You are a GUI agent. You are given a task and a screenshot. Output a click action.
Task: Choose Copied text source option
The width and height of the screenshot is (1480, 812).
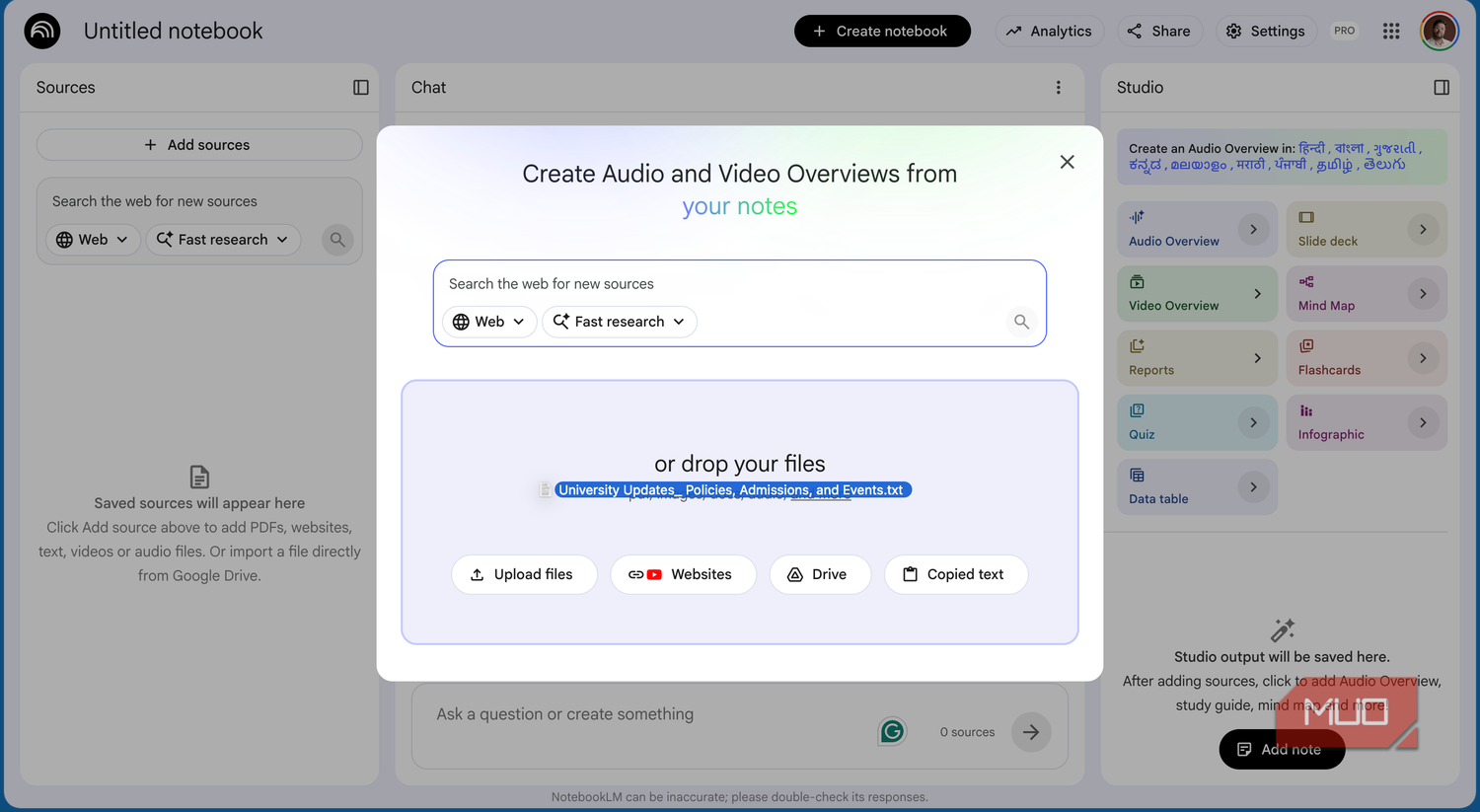click(956, 574)
